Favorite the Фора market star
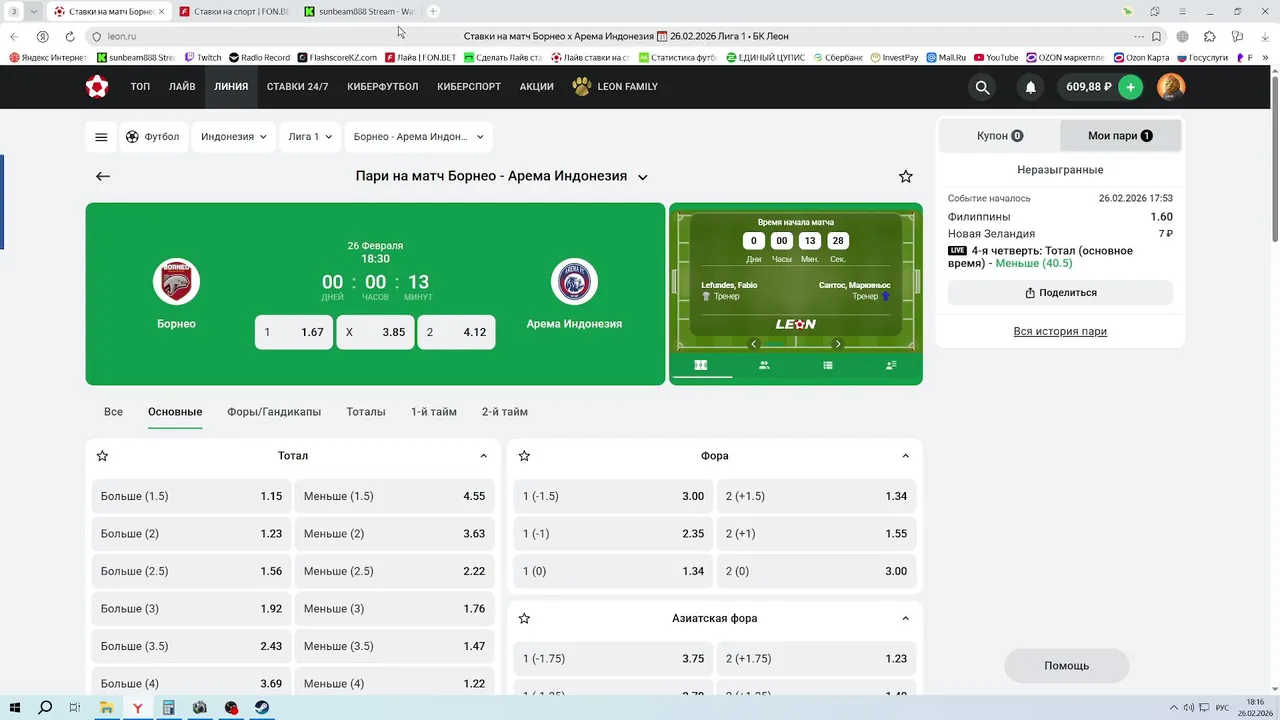This screenshot has height=720, width=1280. tap(524, 456)
